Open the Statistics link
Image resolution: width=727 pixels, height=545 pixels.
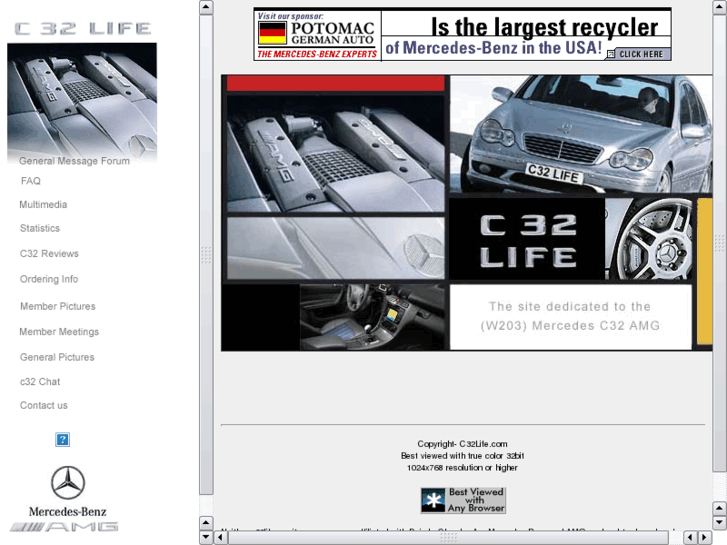(x=40, y=228)
